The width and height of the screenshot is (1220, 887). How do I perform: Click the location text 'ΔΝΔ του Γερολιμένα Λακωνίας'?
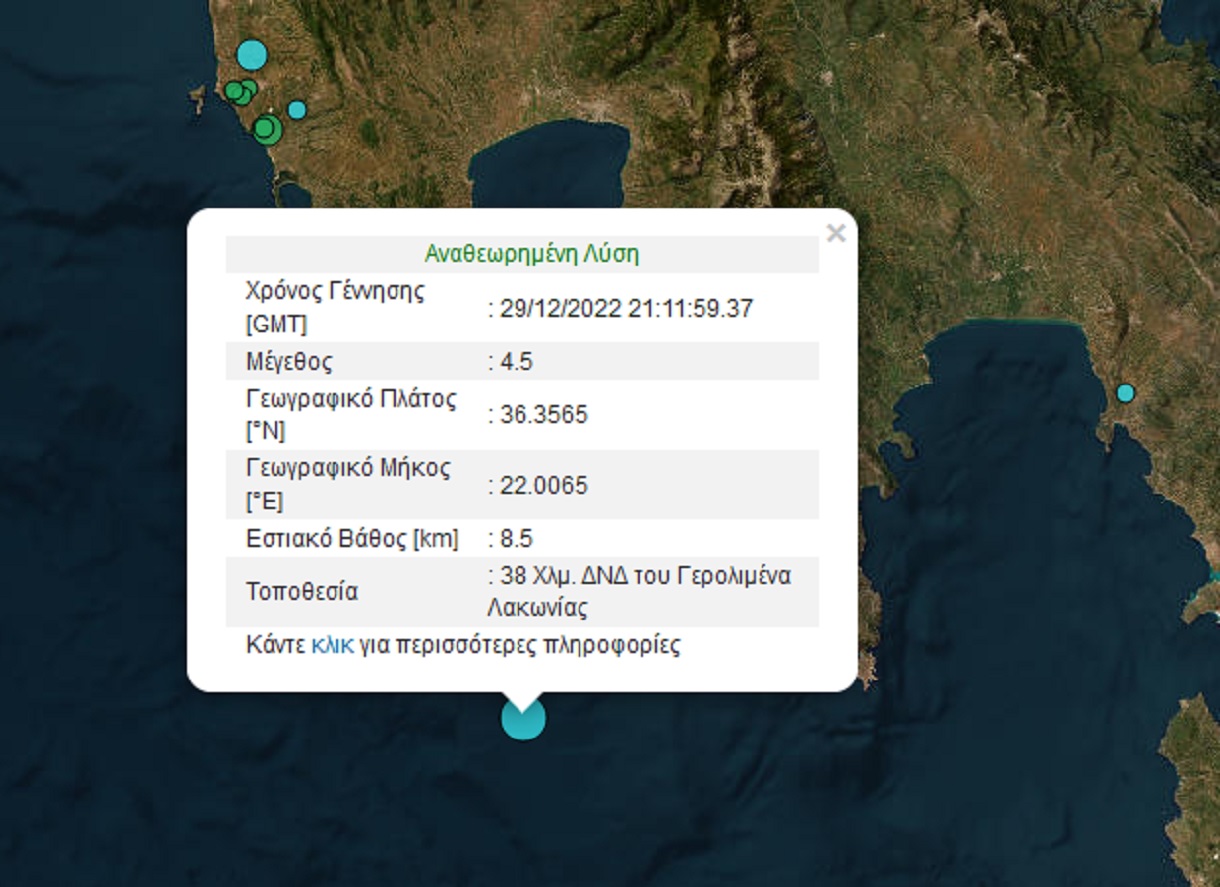(x=639, y=592)
